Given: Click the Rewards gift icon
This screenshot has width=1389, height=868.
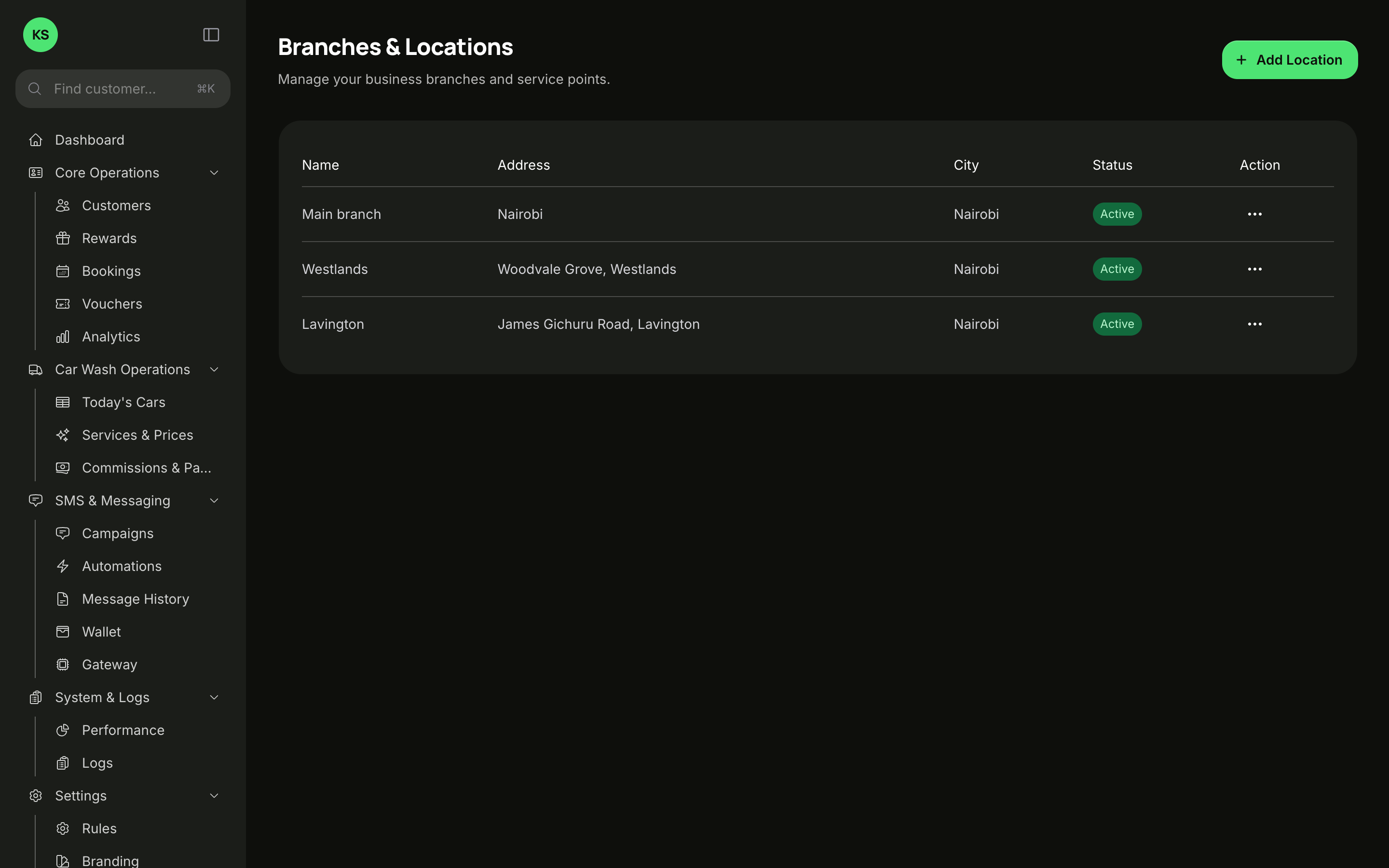Looking at the screenshot, I should 63,238.
